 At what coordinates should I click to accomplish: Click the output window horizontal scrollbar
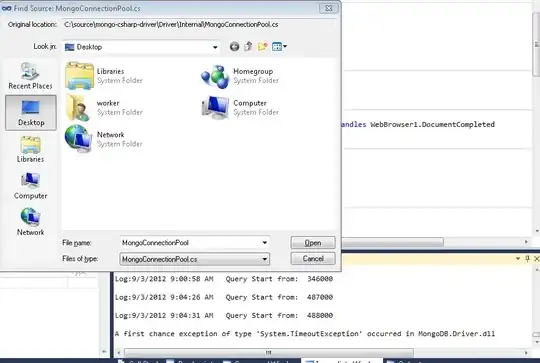click(x=268, y=352)
